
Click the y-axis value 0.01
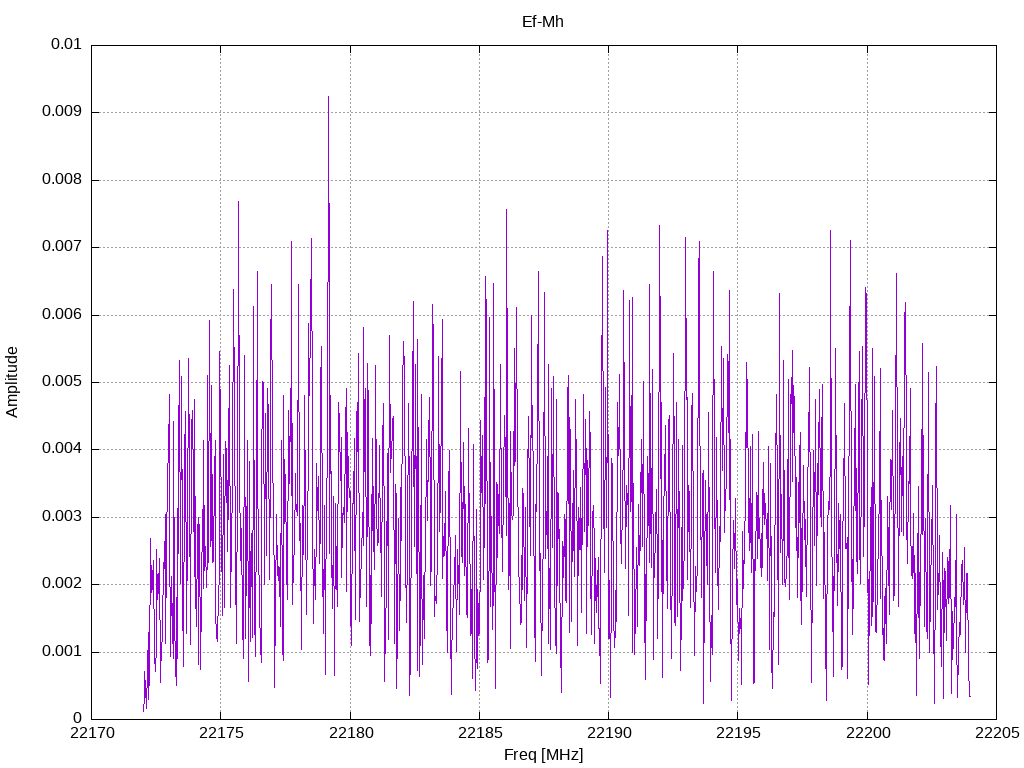[66, 44]
